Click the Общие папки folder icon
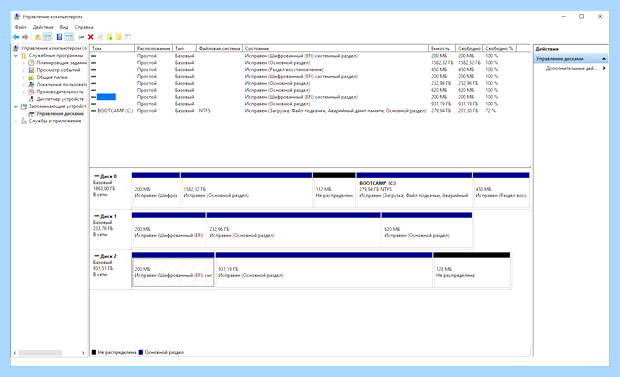Viewport: 620px width, 377px height. [x=31, y=77]
